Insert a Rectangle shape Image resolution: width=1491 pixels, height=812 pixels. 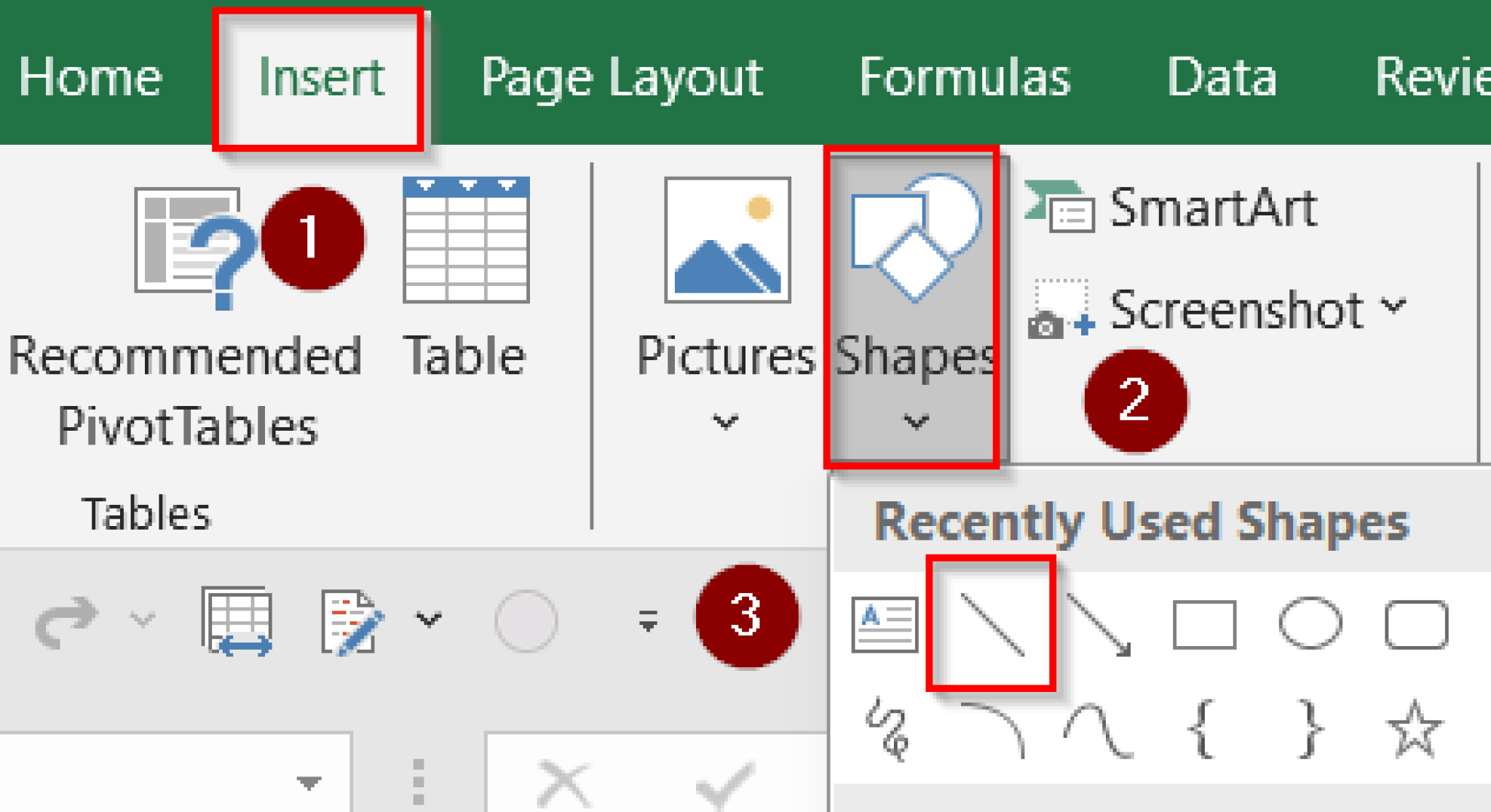click(x=1206, y=624)
